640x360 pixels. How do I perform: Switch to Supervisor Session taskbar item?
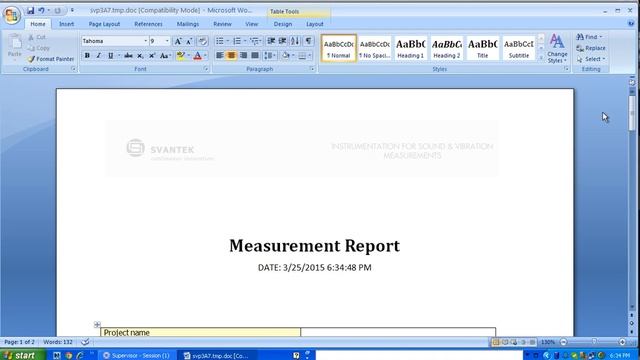pos(137,356)
